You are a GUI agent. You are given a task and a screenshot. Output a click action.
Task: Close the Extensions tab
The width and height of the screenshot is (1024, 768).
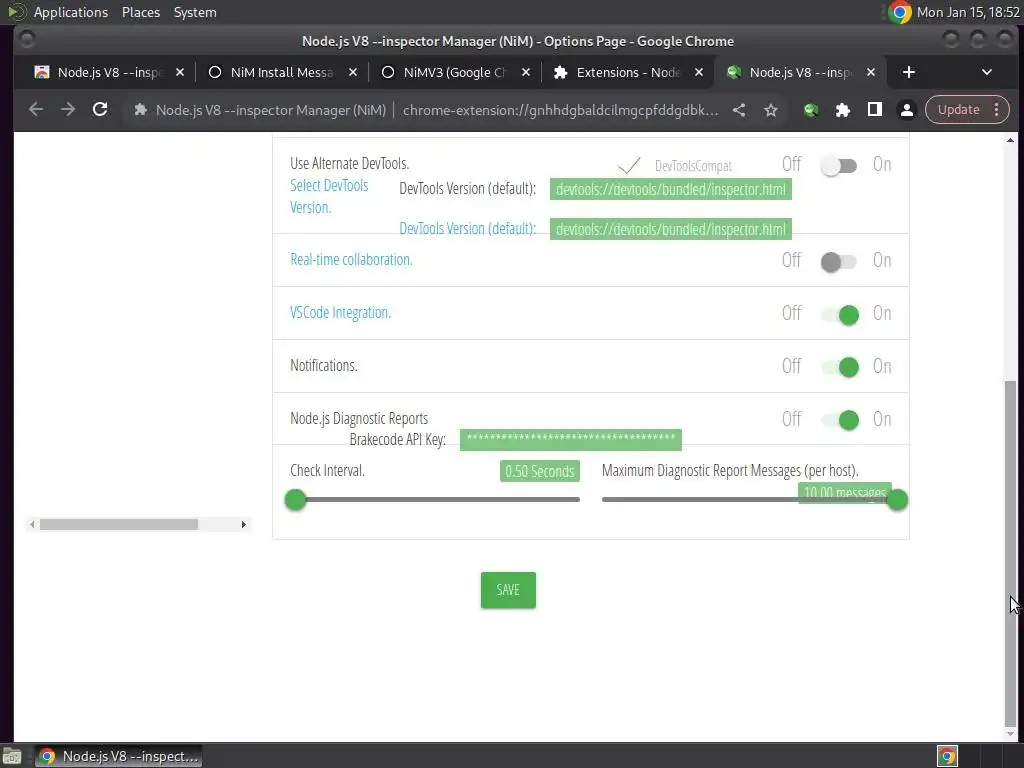(699, 72)
